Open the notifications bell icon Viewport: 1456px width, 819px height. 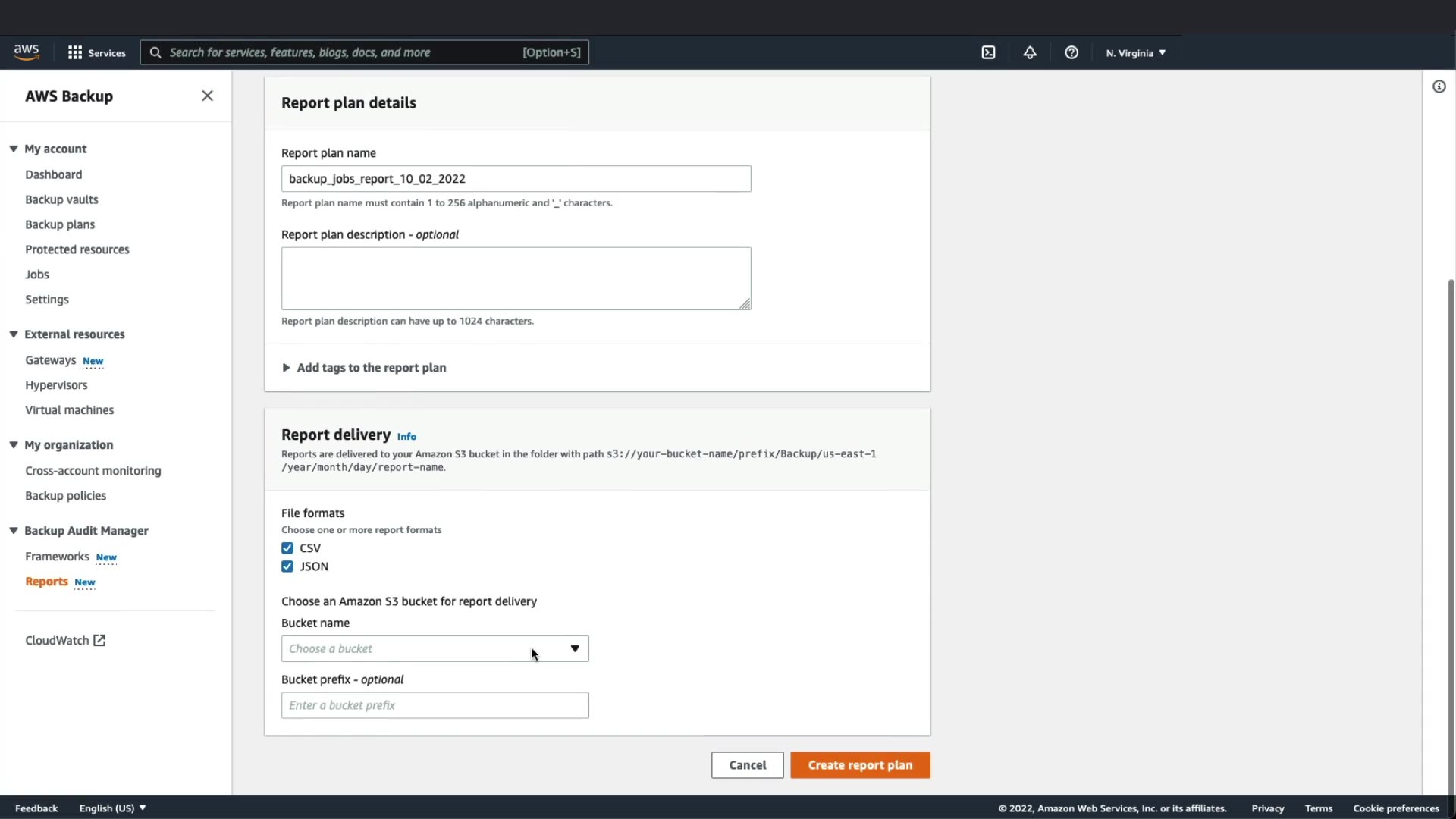[x=1029, y=52]
